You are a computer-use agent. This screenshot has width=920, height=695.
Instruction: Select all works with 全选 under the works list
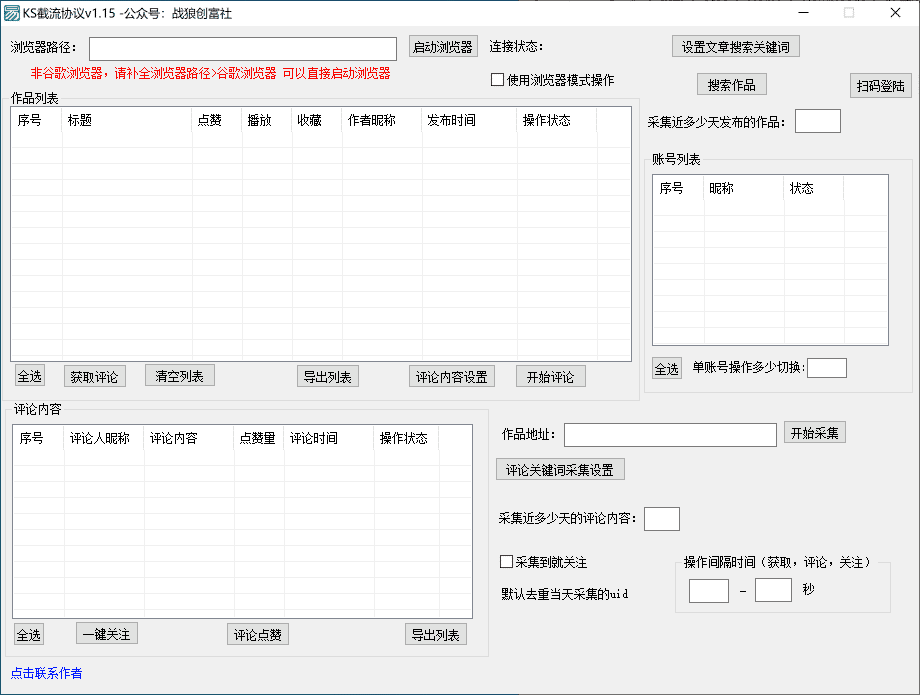click(29, 375)
